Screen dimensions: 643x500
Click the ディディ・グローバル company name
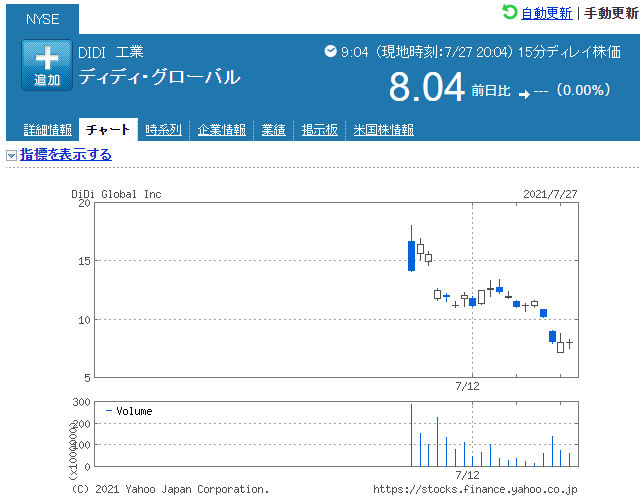159,77
